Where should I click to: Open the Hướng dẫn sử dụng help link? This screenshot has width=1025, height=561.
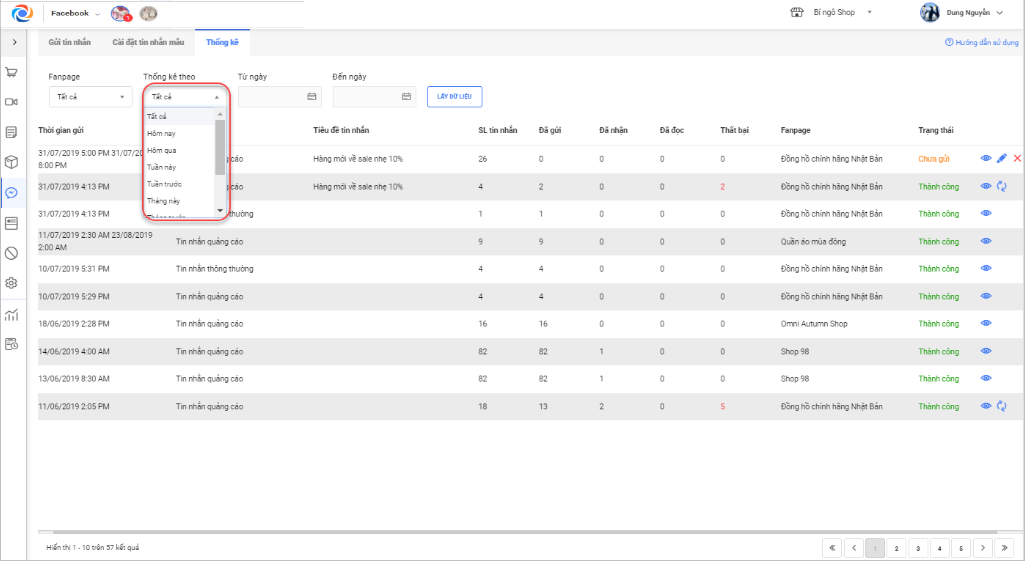pyautogui.click(x=981, y=43)
